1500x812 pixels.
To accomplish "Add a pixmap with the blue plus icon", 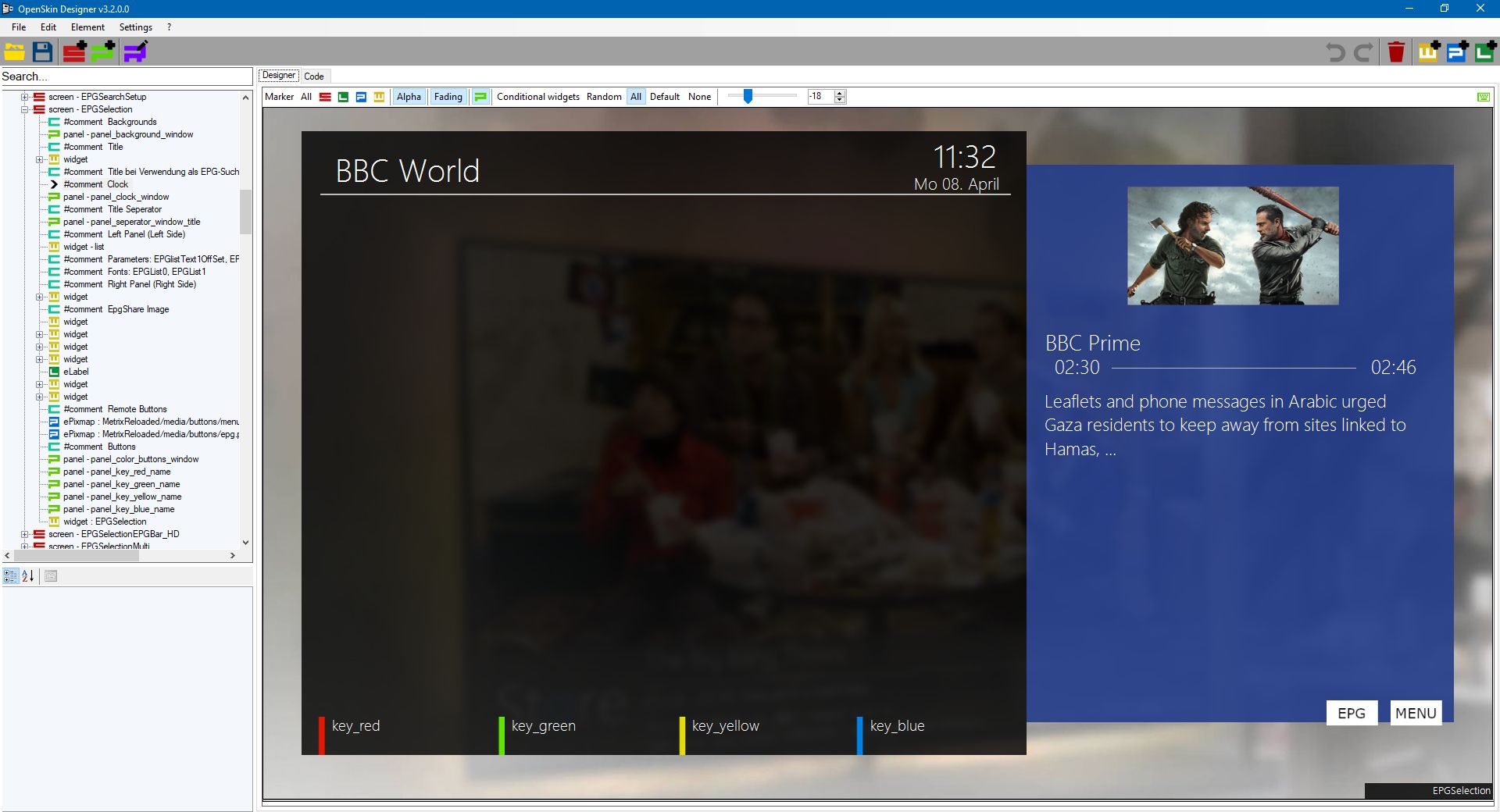I will (1457, 52).
